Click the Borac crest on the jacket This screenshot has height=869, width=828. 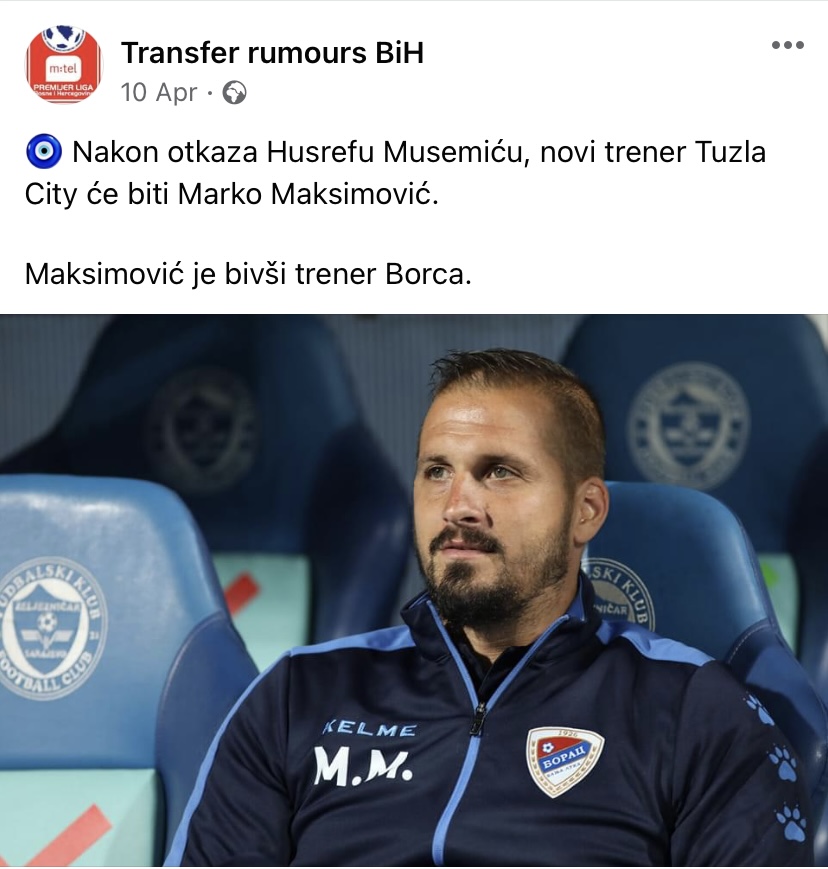point(565,761)
